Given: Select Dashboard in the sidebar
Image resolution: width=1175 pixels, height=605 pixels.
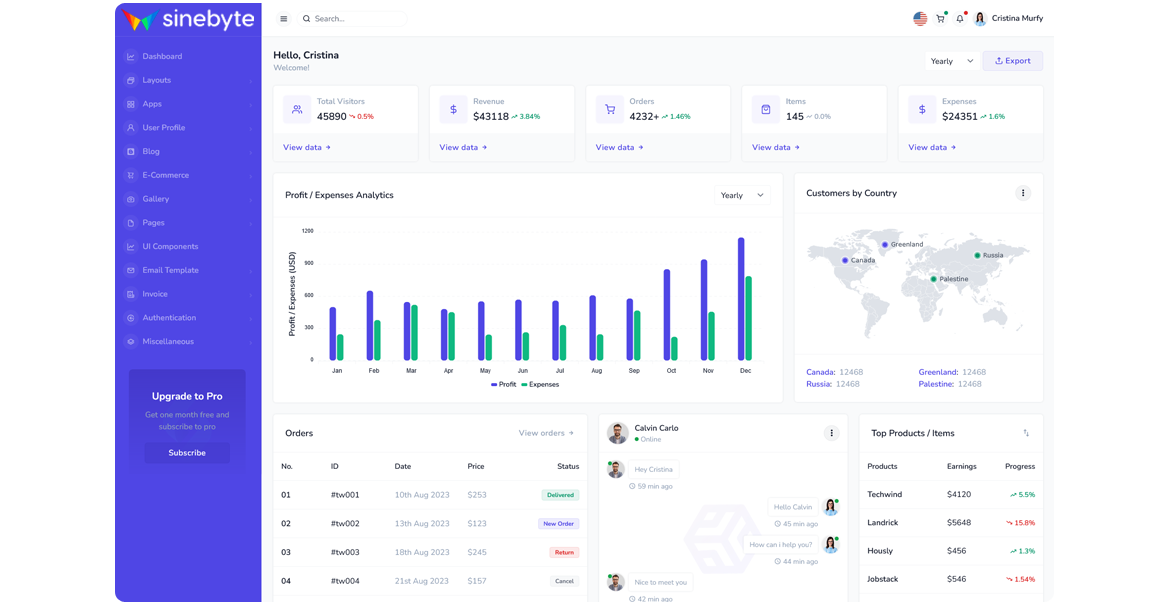Looking at the screenshot, I should click(162, 57).
